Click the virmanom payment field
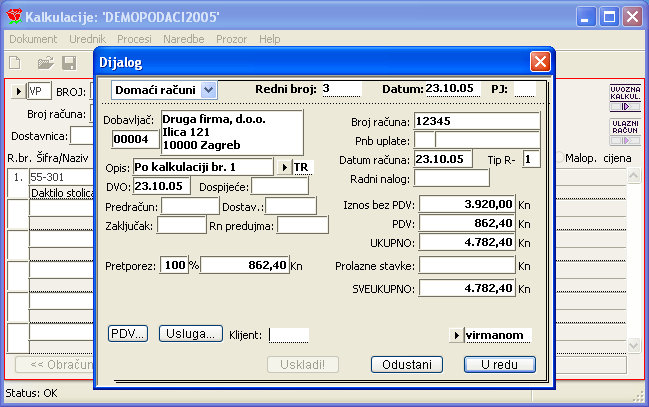649x407 pixels. pos(498,335)
